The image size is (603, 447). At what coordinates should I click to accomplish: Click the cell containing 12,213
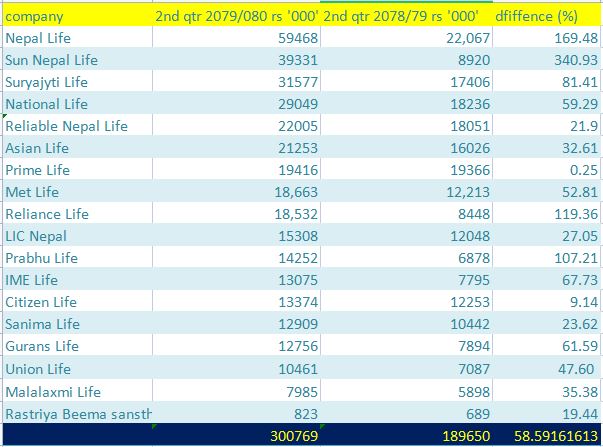(406, 192)
